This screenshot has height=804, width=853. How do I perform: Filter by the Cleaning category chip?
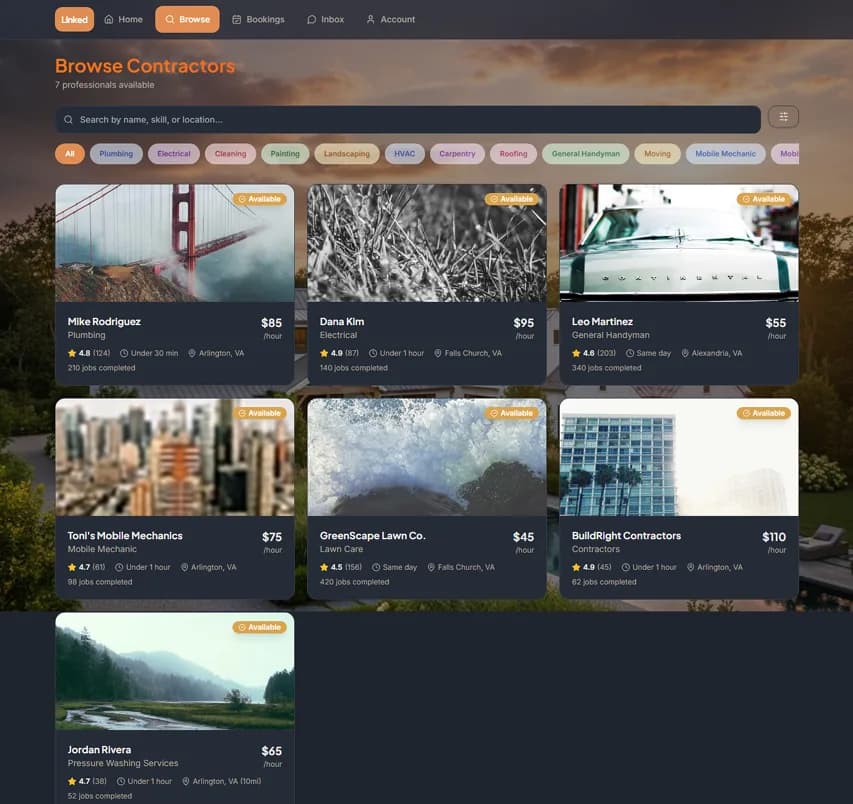click(x=230, y=154)
